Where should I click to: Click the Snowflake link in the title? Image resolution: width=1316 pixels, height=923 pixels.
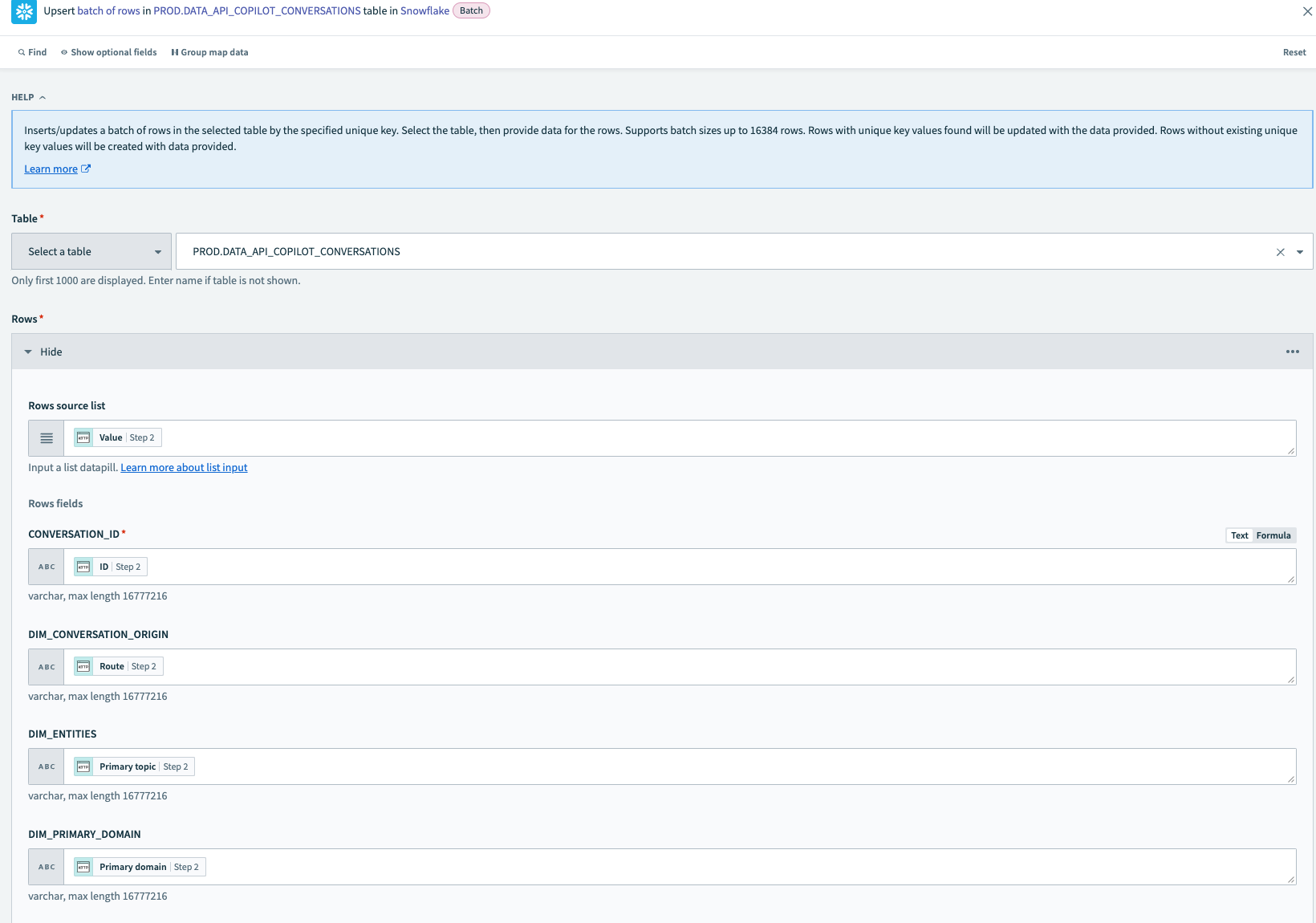[424, 10]
